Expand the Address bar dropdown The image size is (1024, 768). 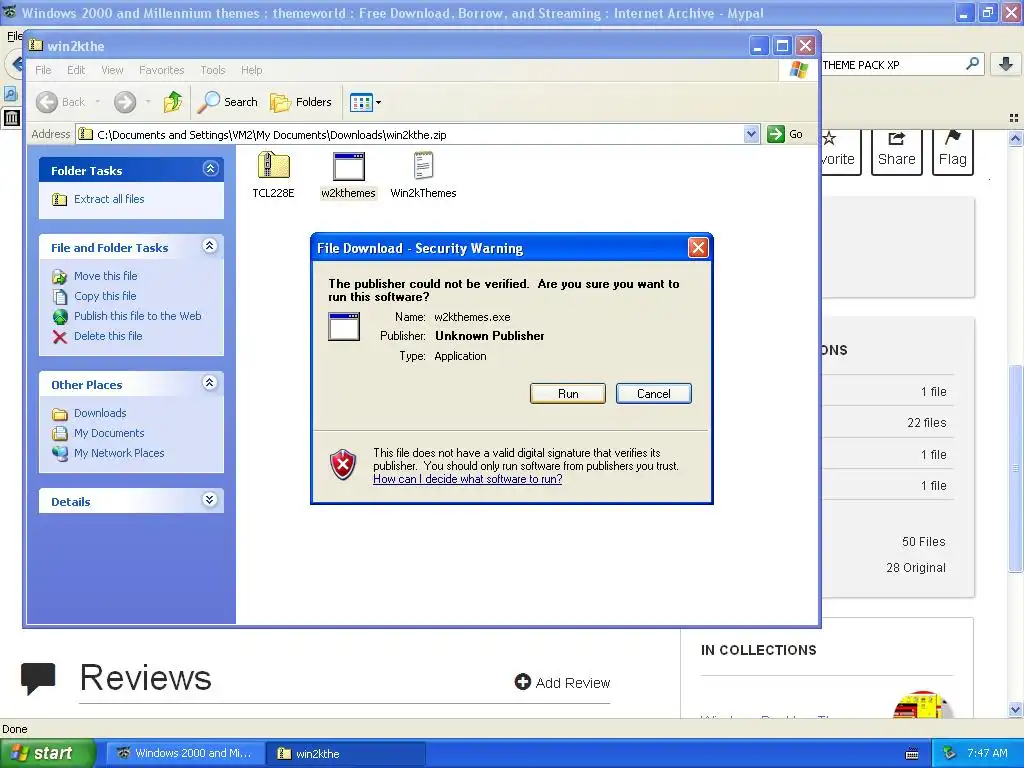coord(751,135)
